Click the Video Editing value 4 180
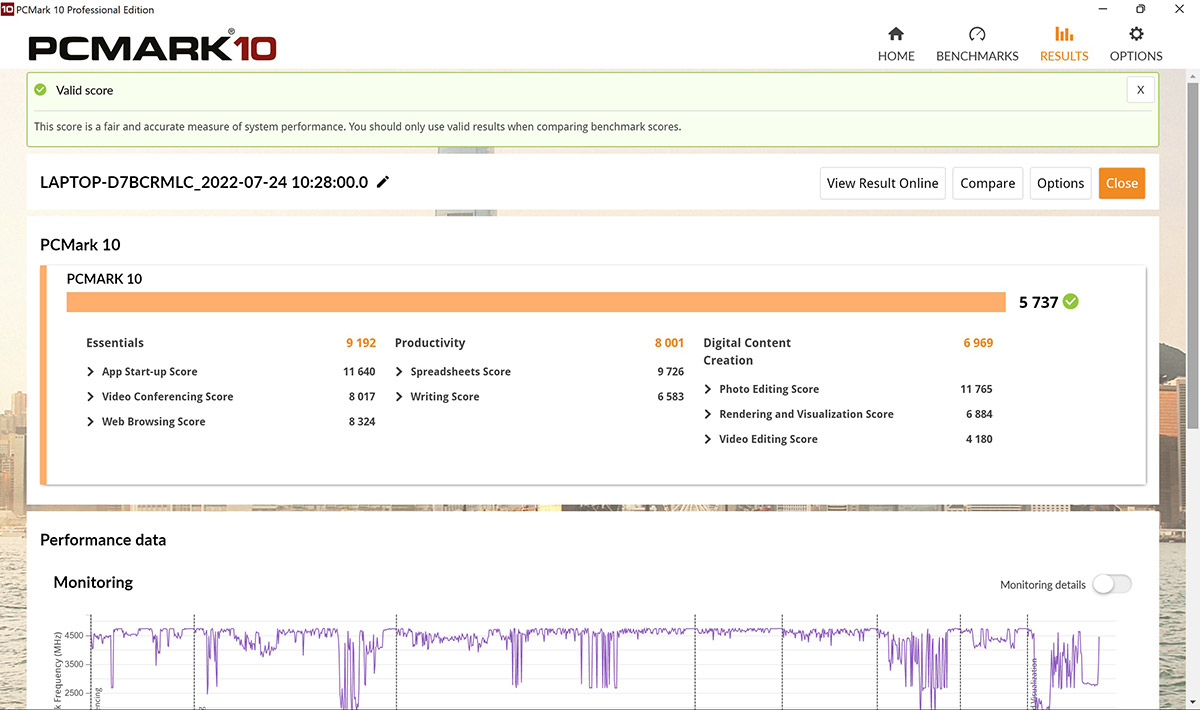 click(x=979, y=439)
